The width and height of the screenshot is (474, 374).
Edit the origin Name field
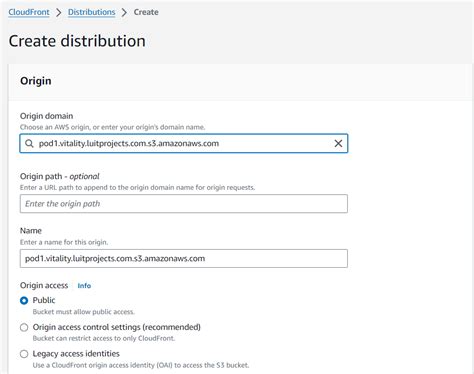point(184,258)
